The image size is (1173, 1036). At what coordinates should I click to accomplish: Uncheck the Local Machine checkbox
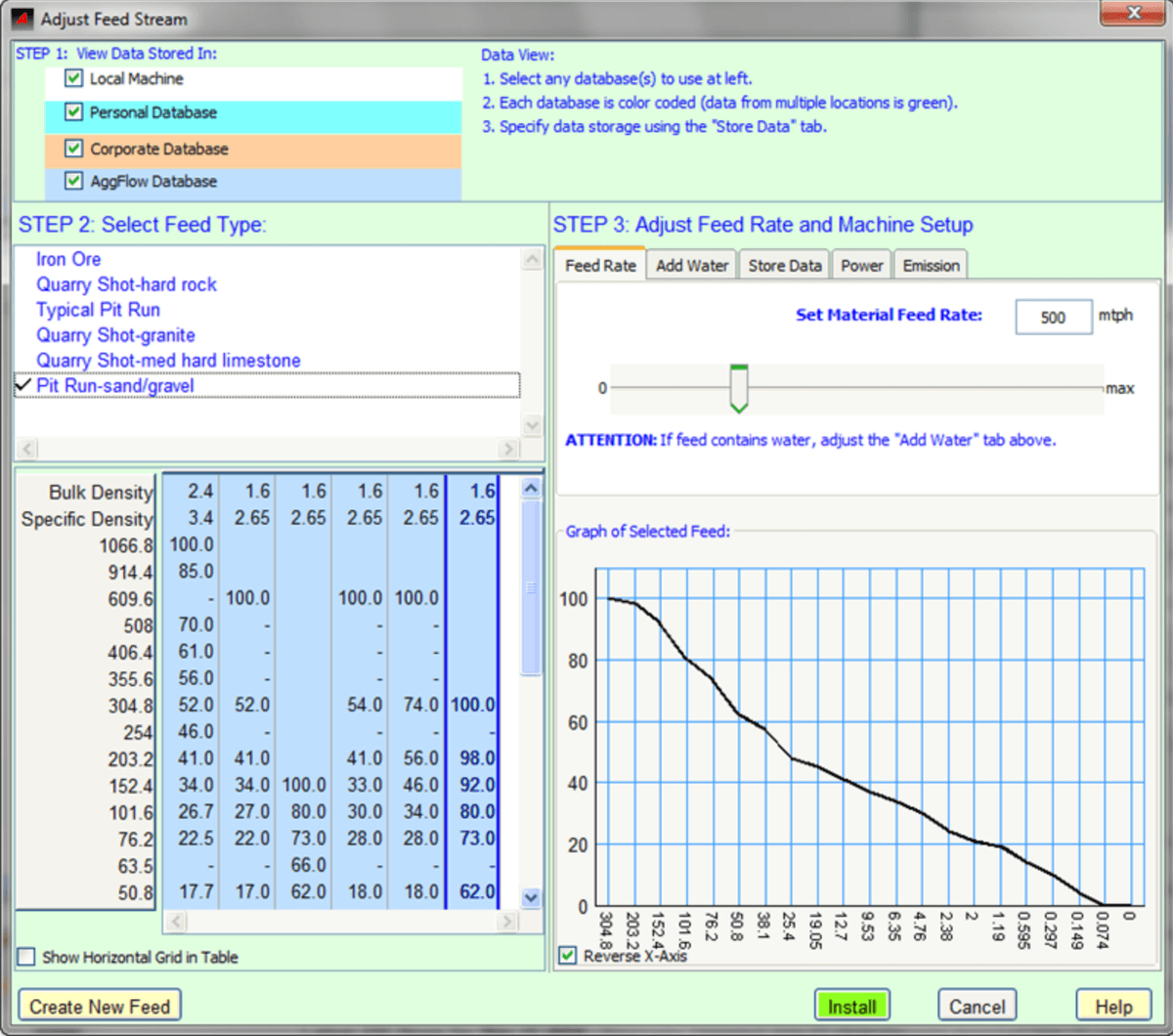[x=73, y=79]
